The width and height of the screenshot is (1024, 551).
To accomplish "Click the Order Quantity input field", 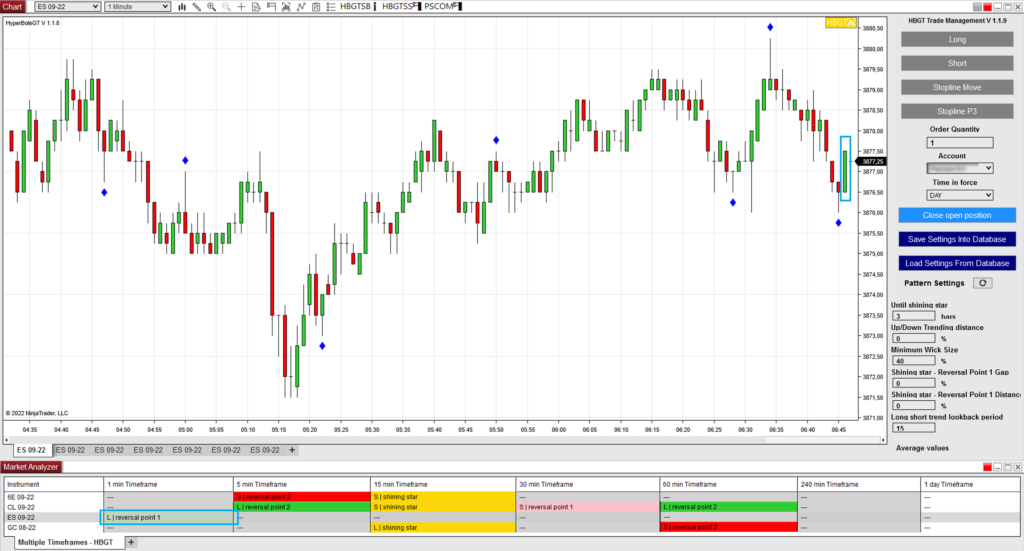I will 960,142.
